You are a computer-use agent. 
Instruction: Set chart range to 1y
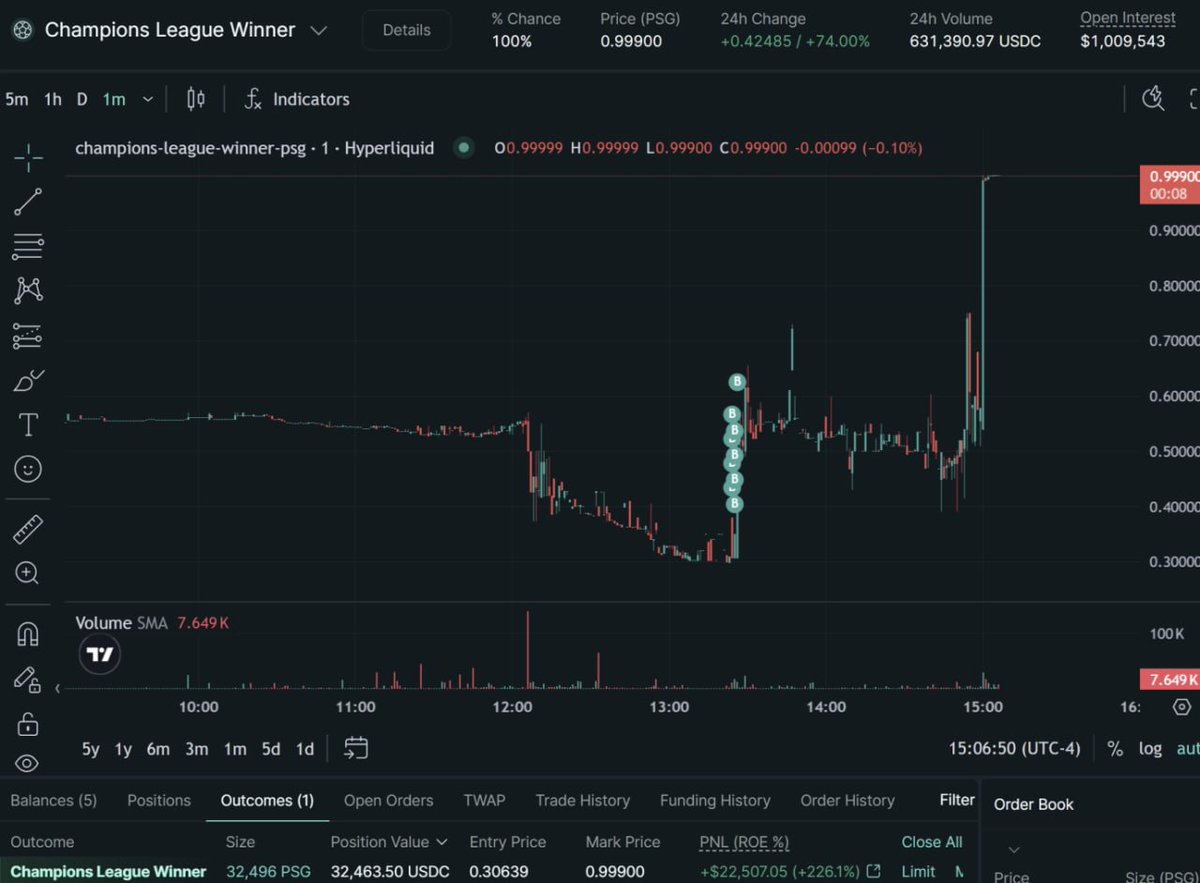coord(123,748)
